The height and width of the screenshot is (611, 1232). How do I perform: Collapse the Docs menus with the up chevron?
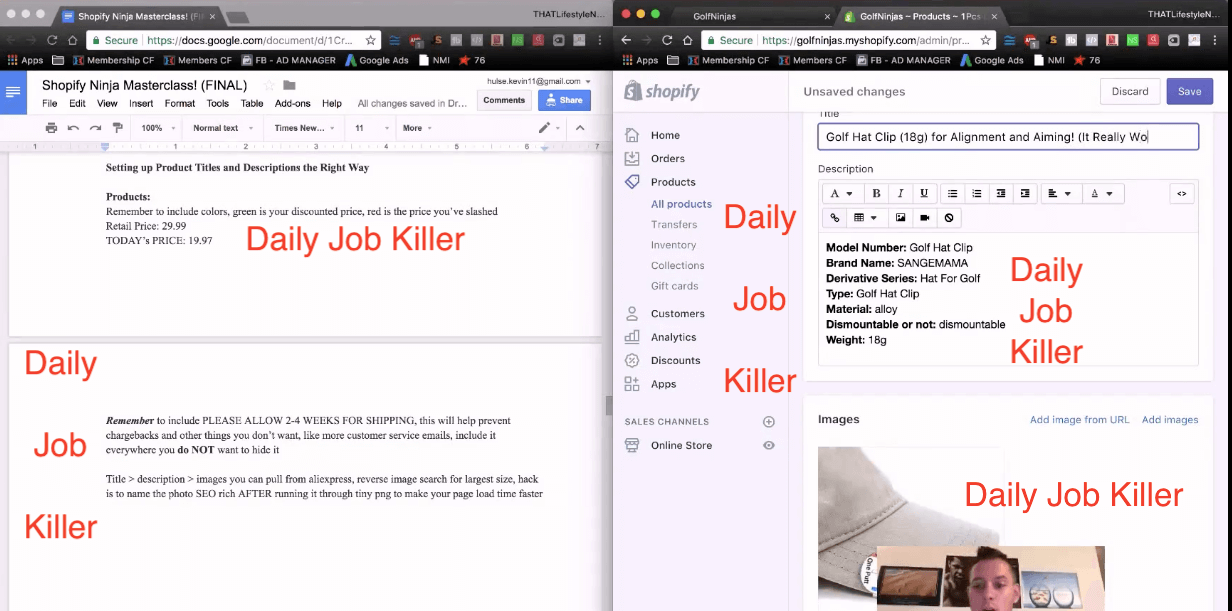tap(580, 128)
